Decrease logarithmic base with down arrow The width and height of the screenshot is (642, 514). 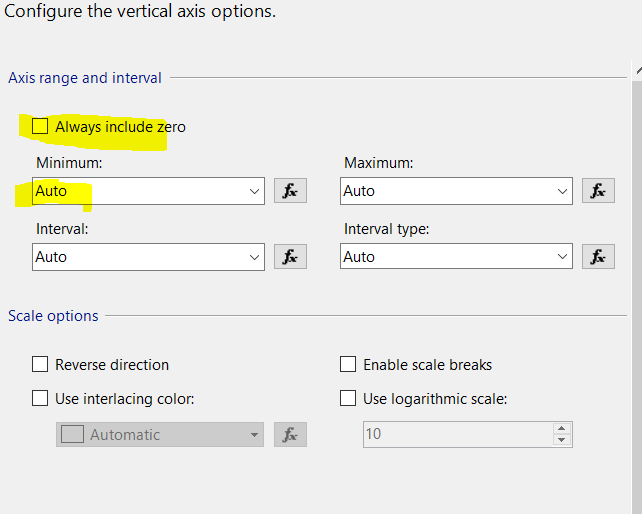coord(562,440)
